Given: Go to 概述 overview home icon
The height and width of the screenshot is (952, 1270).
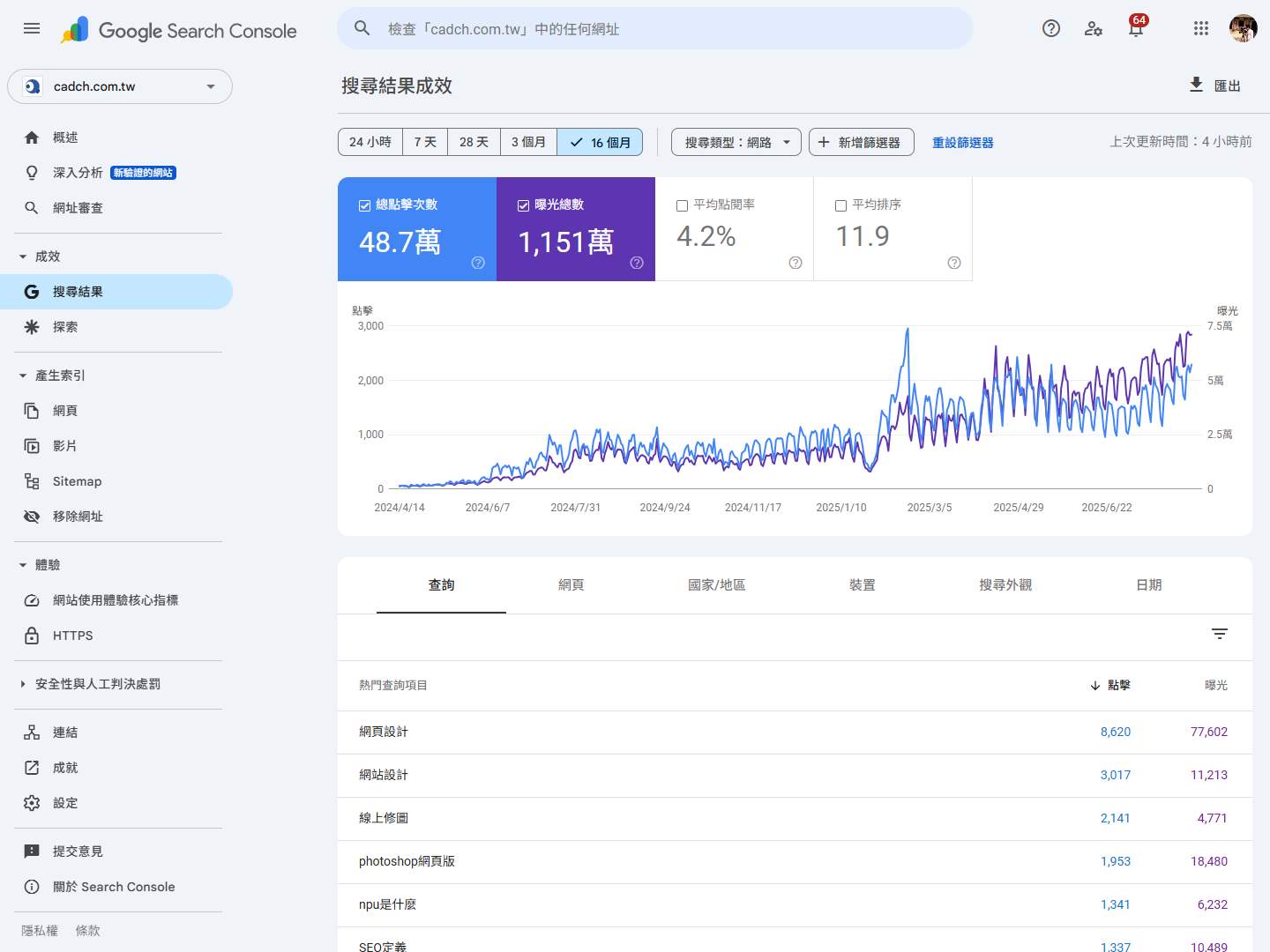Looking at the screenshot, I should 32,138.
